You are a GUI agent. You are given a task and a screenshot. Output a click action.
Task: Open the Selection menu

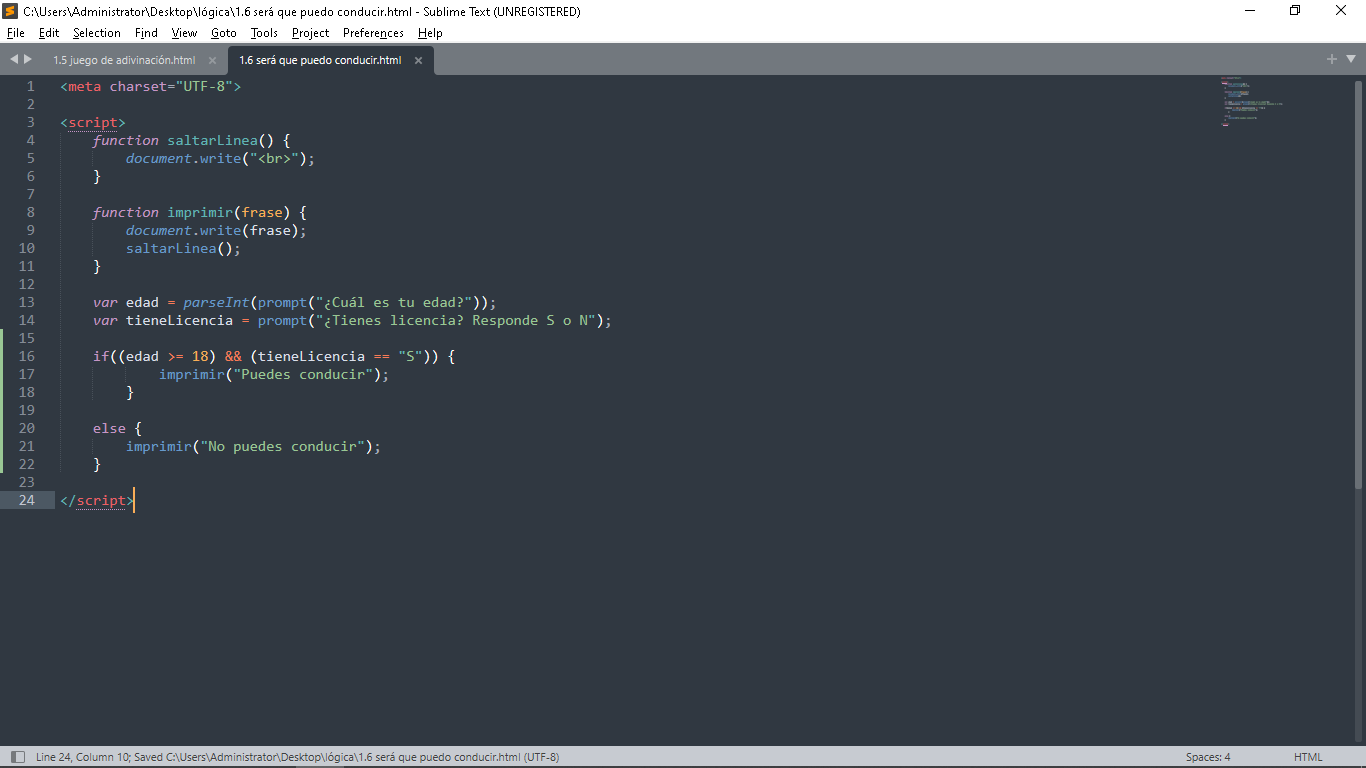(x=96, y=33)
